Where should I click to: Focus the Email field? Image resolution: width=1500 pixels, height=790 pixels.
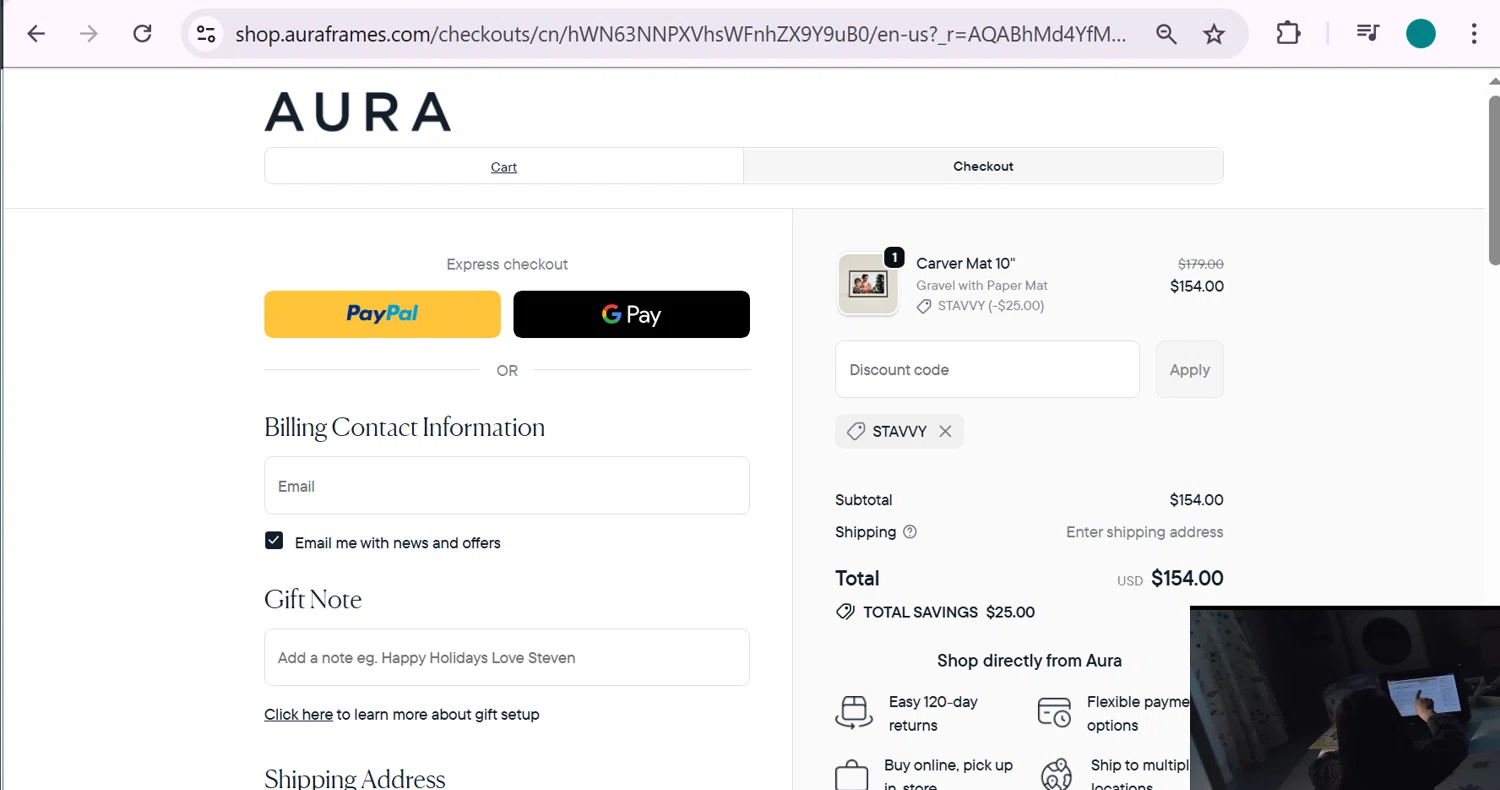coord(507,486)
